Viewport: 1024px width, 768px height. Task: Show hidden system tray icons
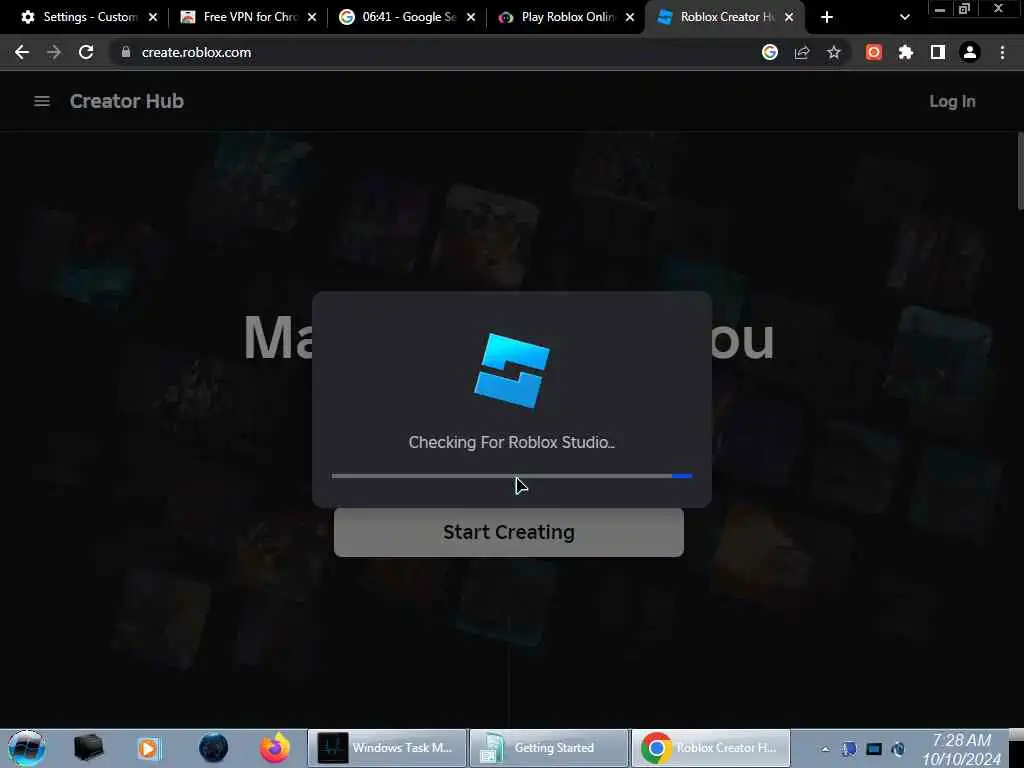pyautogui.click(x=825, y=749)
